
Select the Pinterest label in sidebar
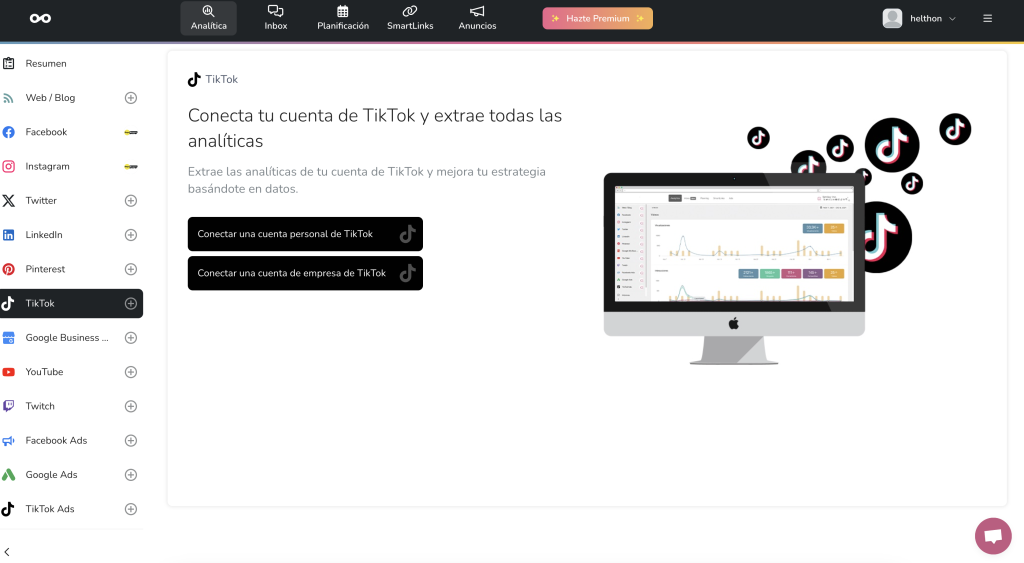(x=45, y=269)
